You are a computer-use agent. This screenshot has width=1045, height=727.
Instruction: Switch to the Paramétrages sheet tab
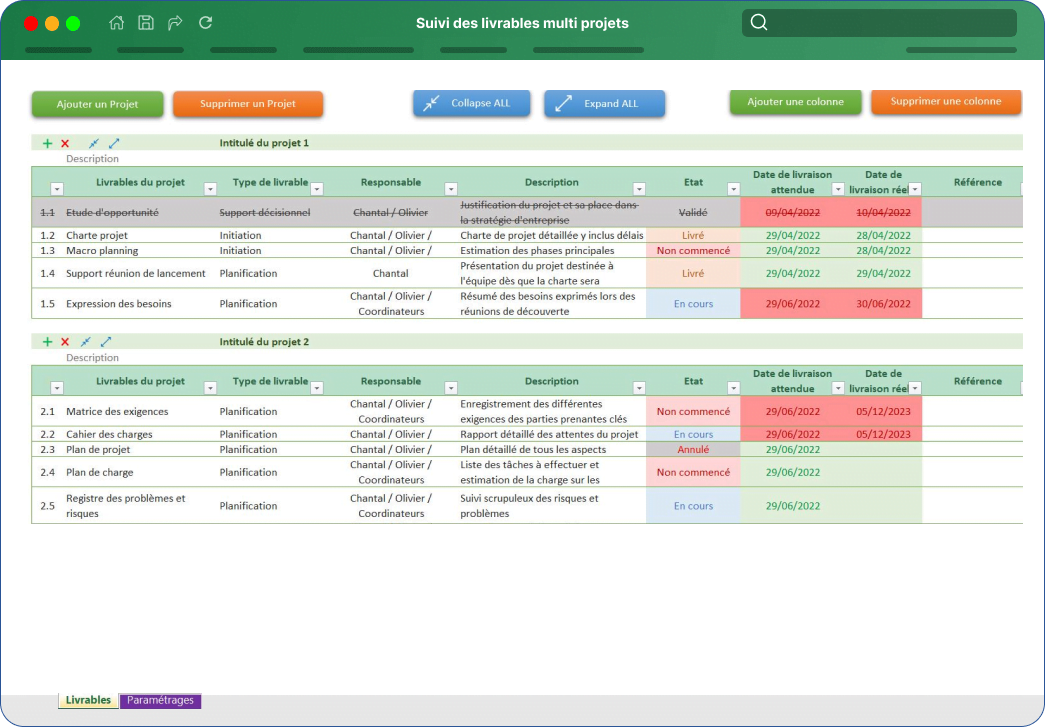coord(160,700)
